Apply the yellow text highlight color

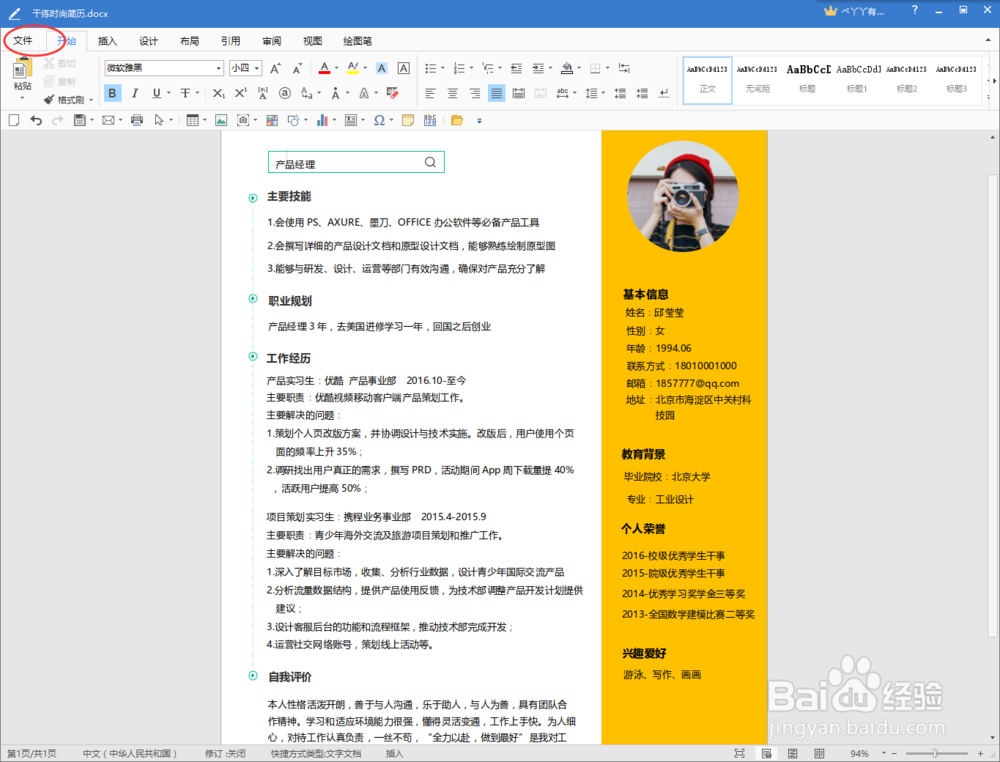(353, 68)
